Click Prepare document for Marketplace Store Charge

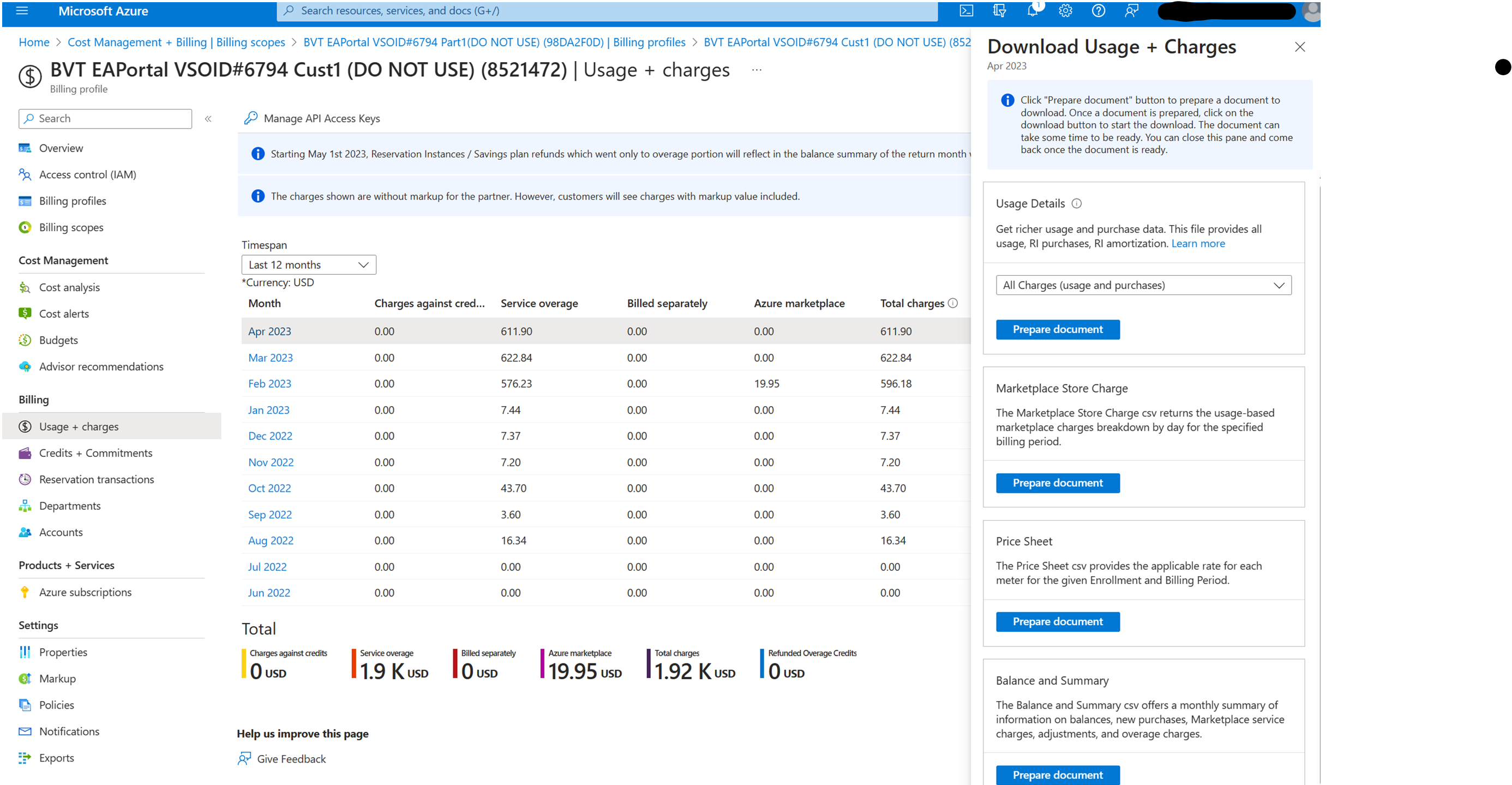tap(1058, 483)
